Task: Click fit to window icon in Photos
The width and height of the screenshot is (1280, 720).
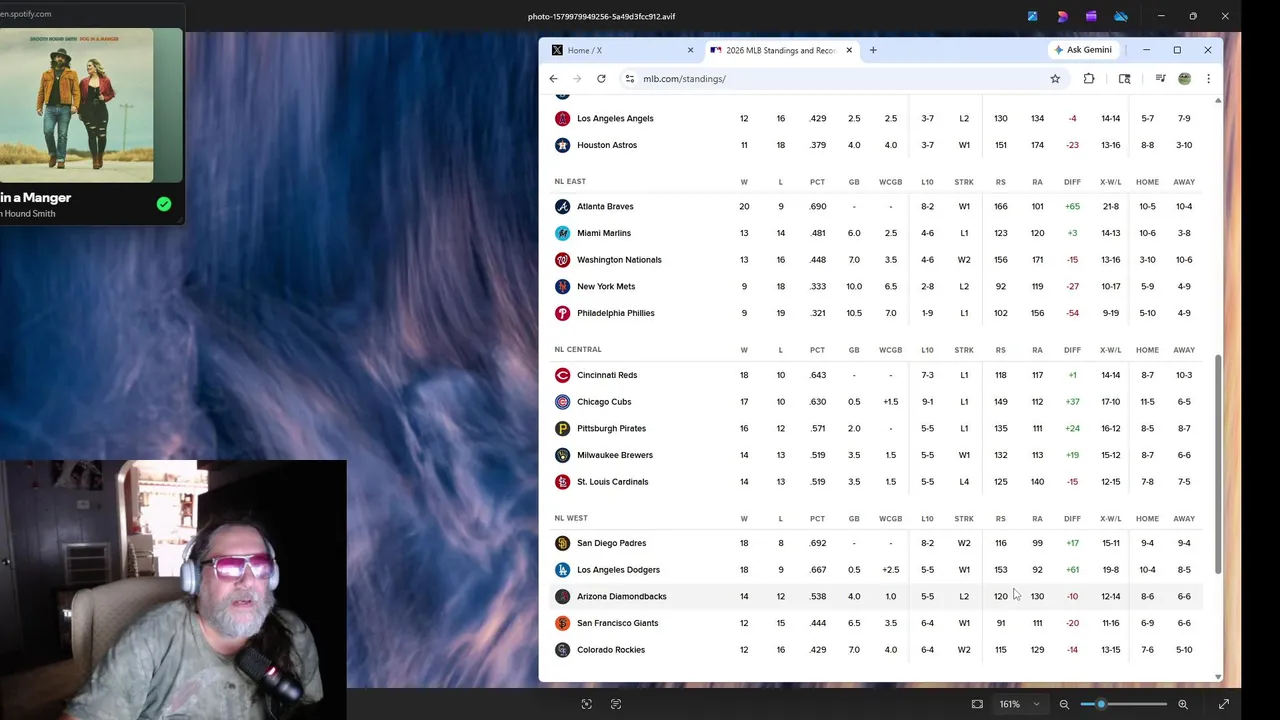Action: coord(977,704)
